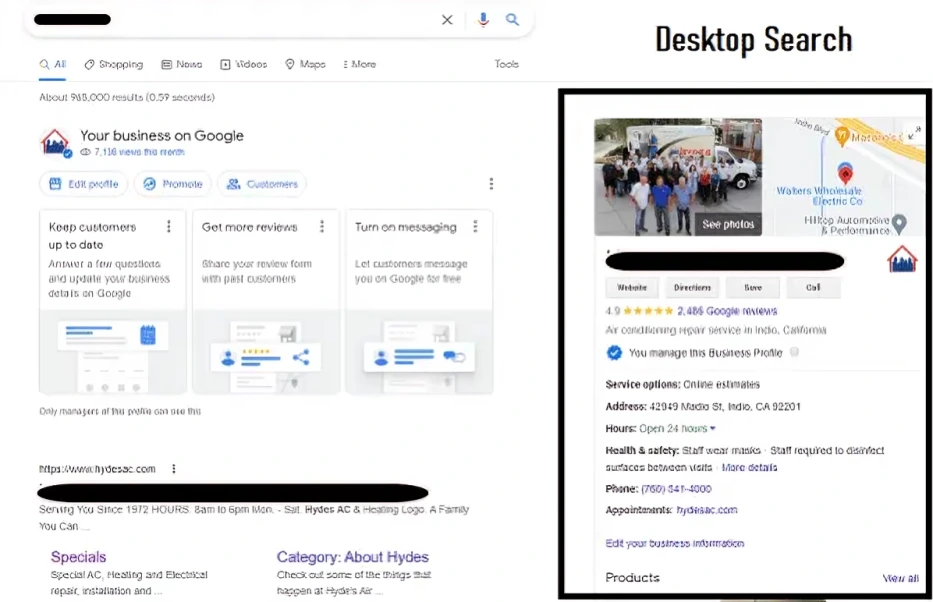Open the search Tools options
Image resolution: width=933 pixels, height=602 pixels.
pos(506,64)
